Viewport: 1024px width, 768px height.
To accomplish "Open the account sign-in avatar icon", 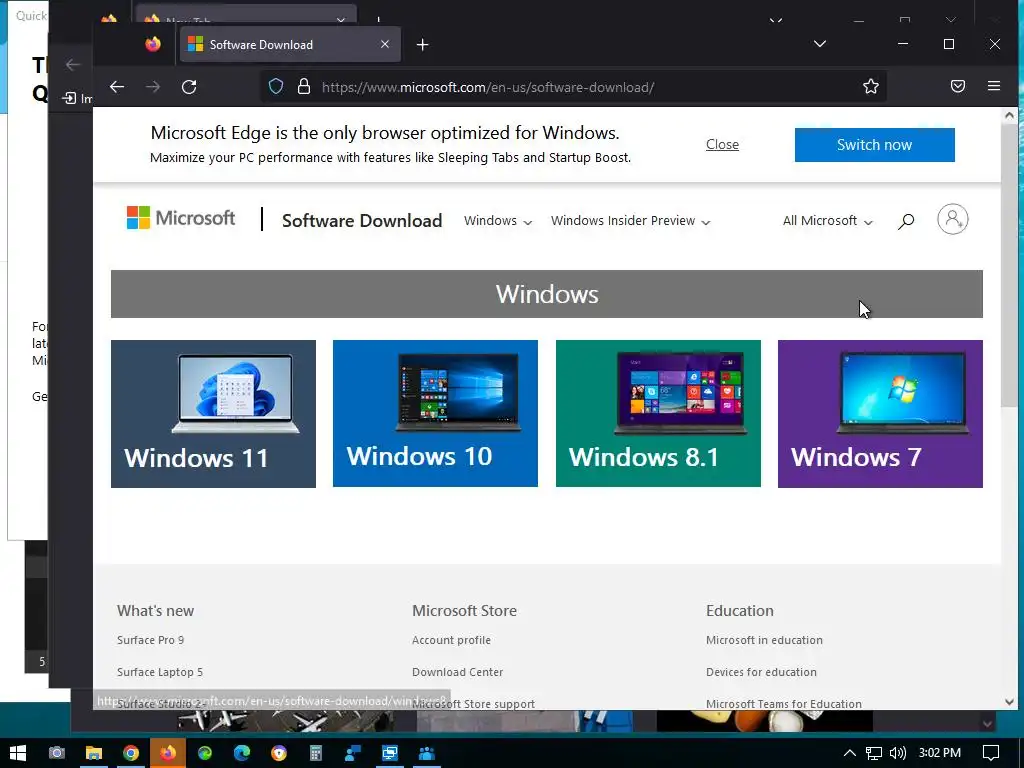I will click(953, 219).
